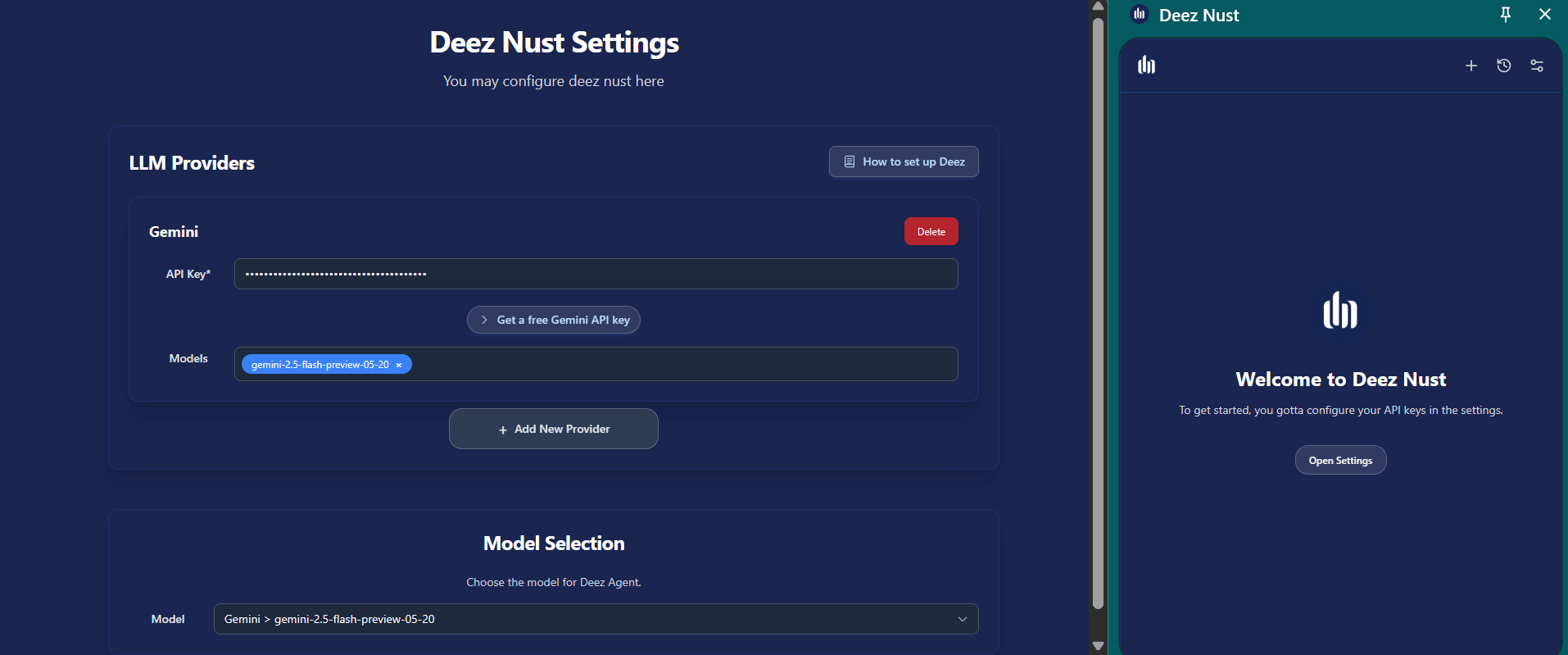The width and height of the screenshot is (1568, 655).
Task: Click the large logo above Welcome text
Action: [x=1340, y=311]
